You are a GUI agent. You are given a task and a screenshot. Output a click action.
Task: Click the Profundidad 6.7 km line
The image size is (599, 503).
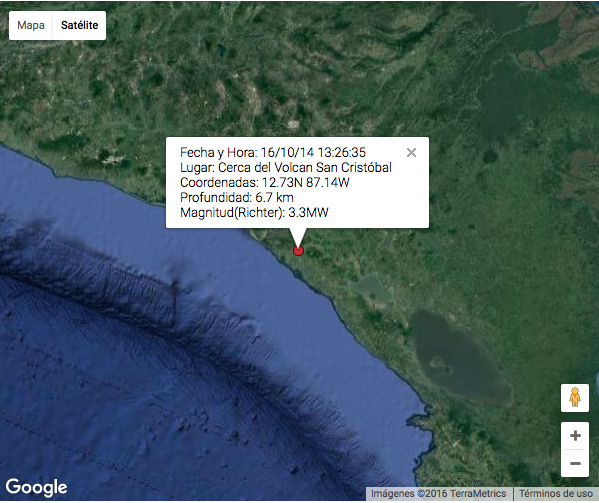237,197
